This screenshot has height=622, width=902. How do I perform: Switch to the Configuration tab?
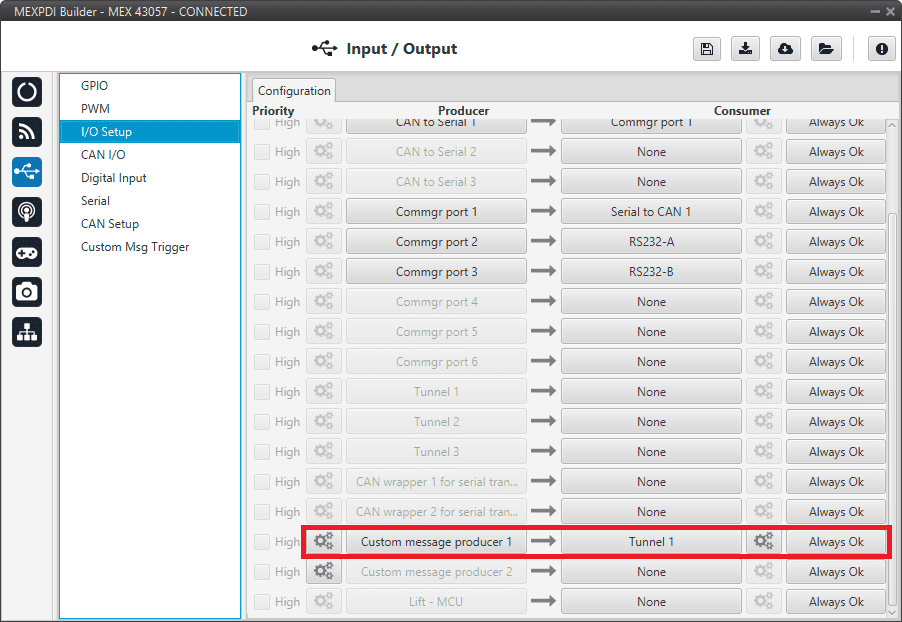[x=294, y=90]
